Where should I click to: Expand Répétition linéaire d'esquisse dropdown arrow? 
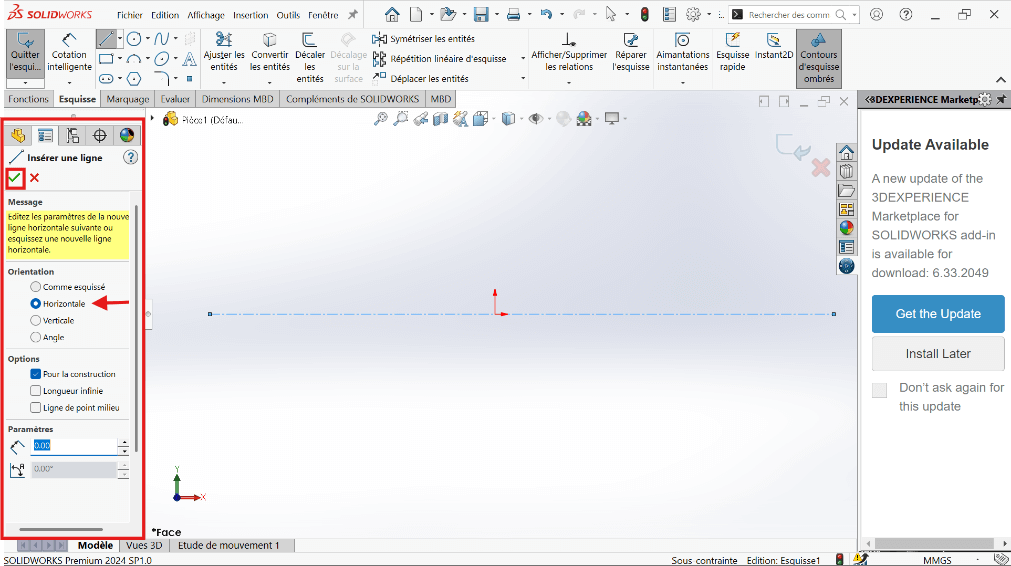click(522, 59)
